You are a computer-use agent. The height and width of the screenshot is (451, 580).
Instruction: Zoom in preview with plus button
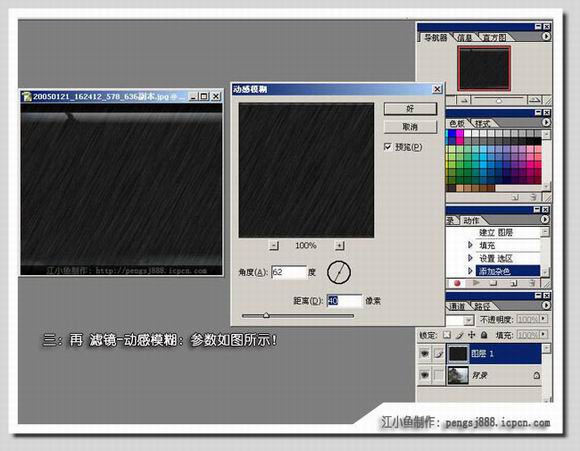click(339, 245)
